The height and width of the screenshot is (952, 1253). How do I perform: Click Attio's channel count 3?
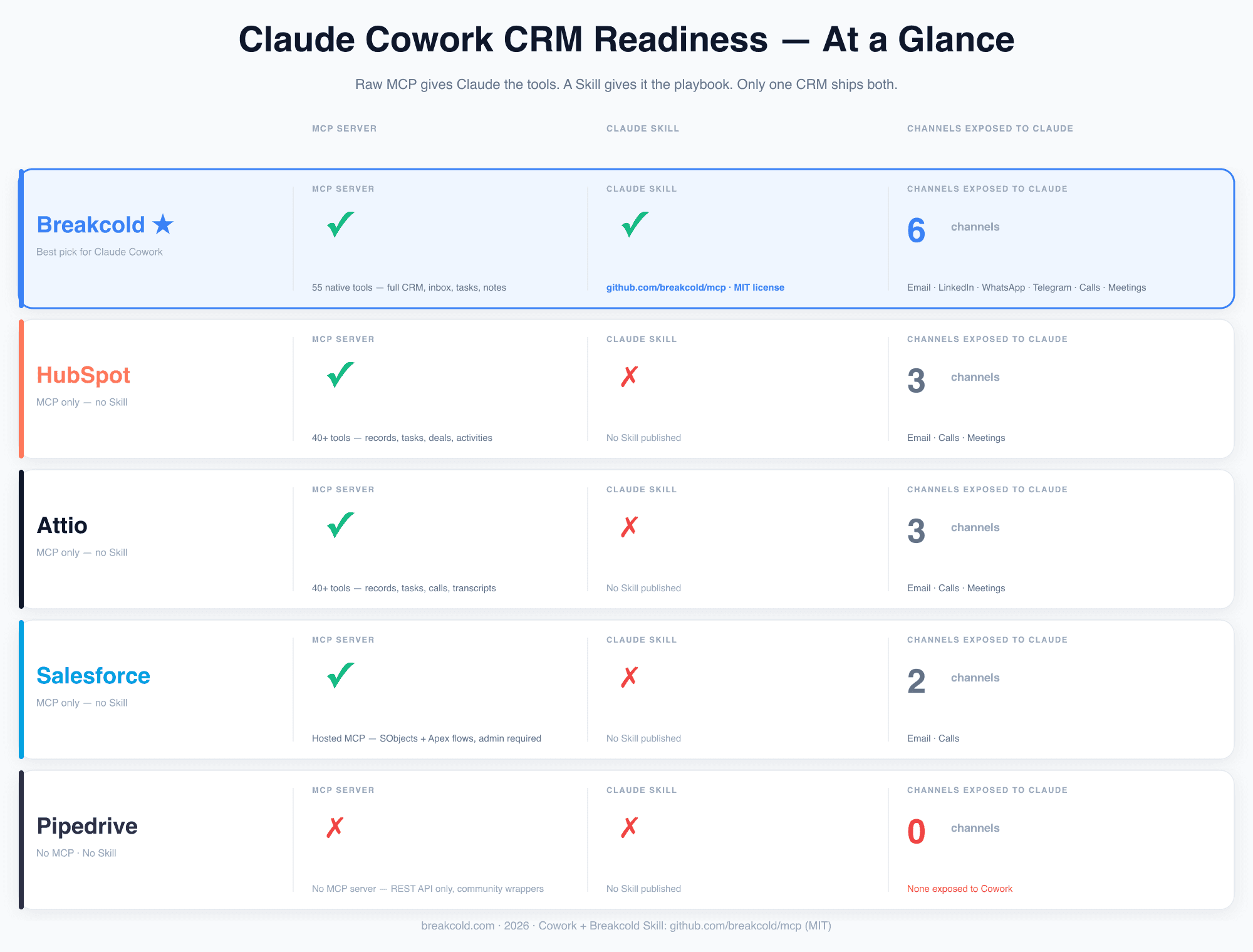[x=916, y=531]
